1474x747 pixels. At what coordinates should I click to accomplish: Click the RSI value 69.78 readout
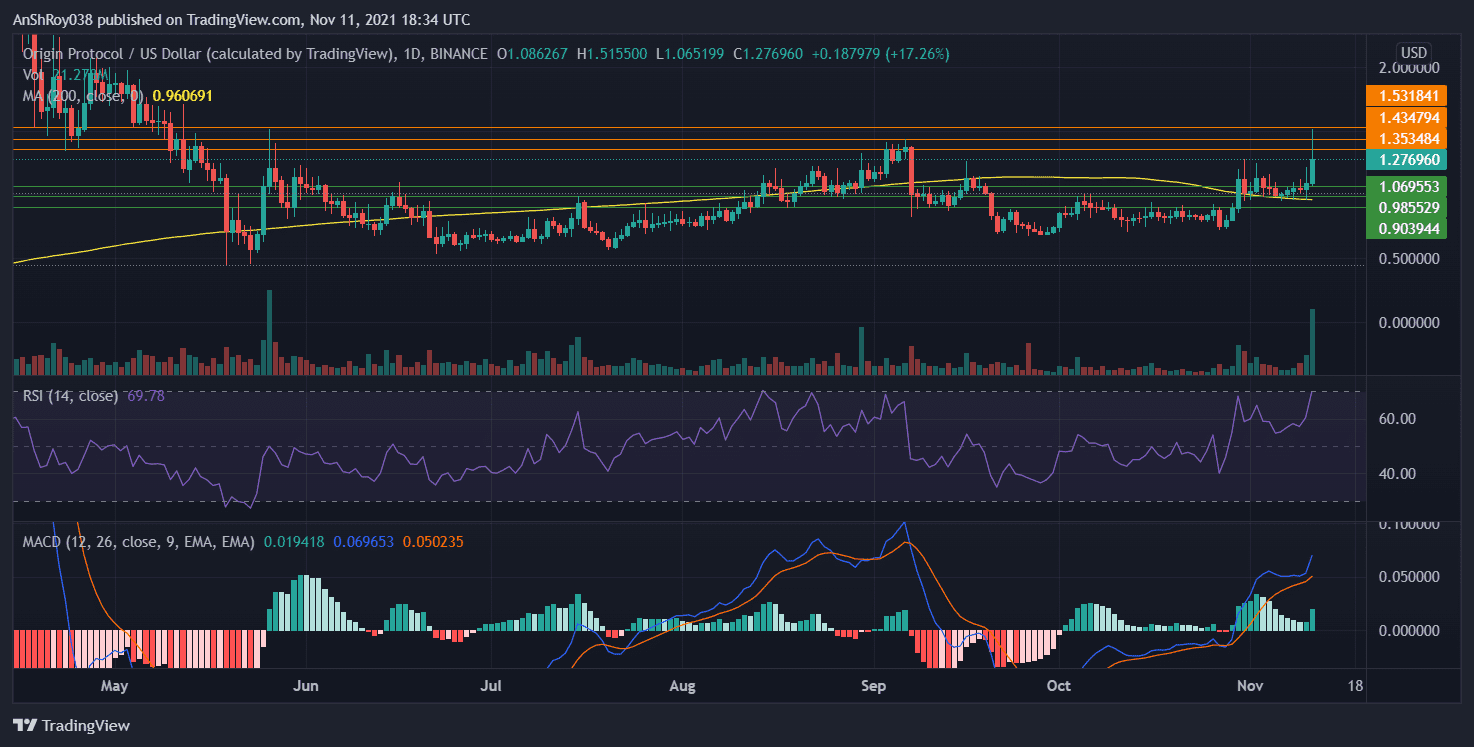coord(147,394)
